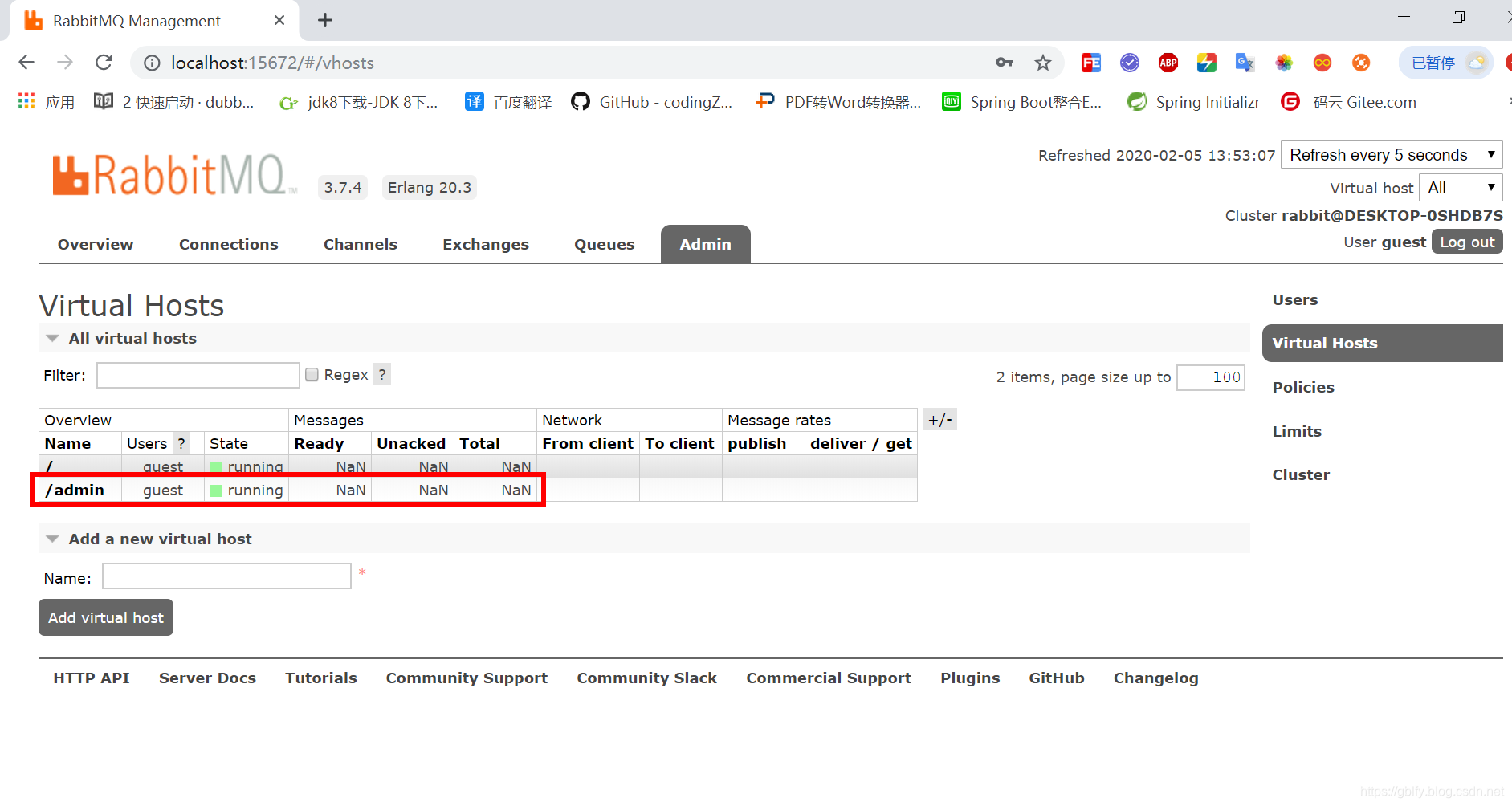Open the /admin virtual host
1512x806 pixels.
tap(75, 490)
